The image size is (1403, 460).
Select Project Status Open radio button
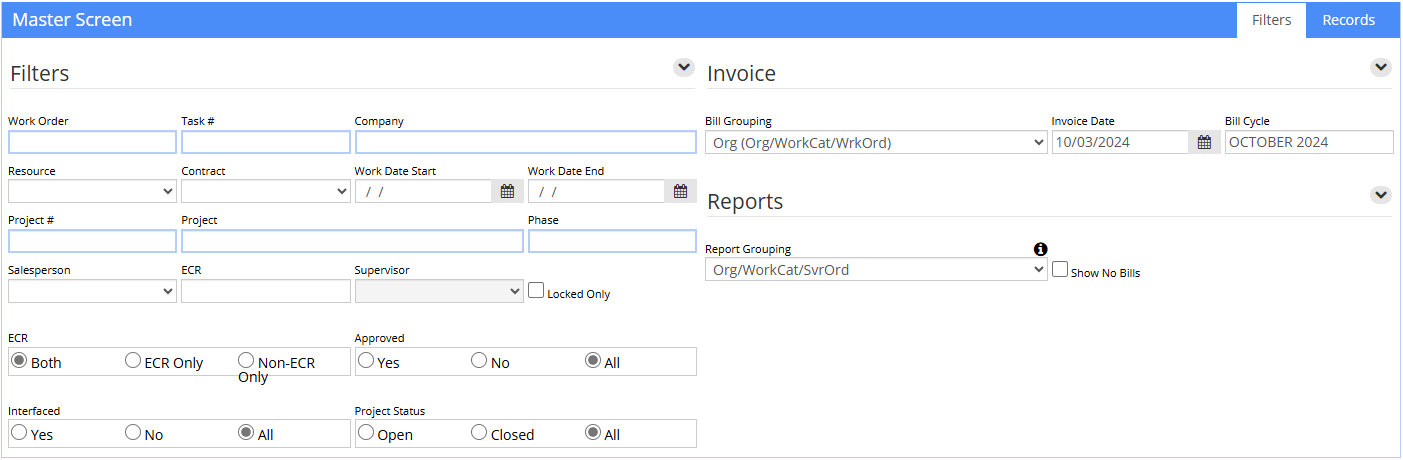[366, 433]
